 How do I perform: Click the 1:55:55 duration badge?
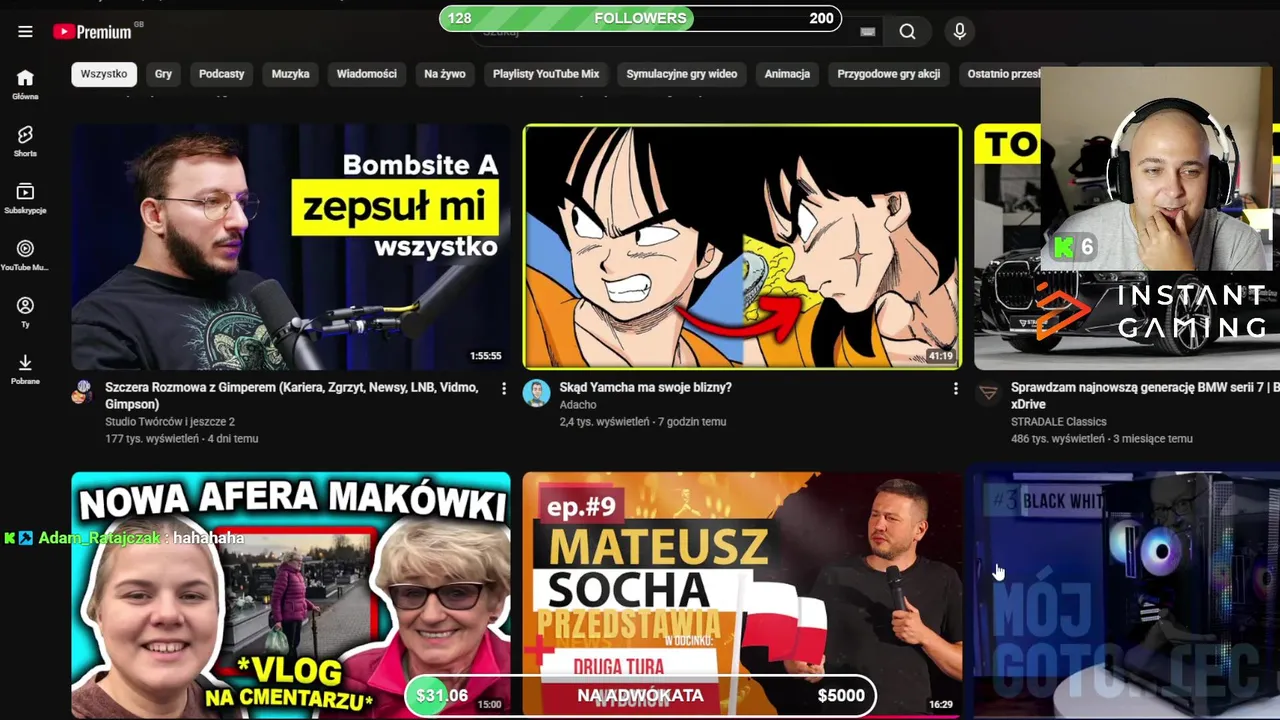(x=486, y=356)
